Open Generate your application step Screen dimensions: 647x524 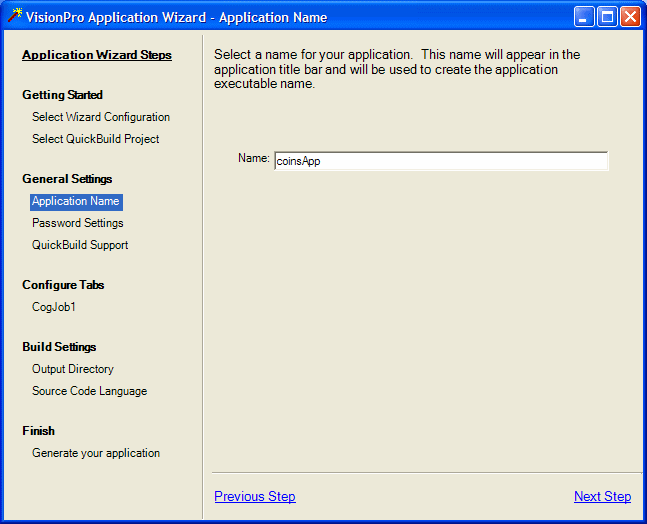coord(96,453)
